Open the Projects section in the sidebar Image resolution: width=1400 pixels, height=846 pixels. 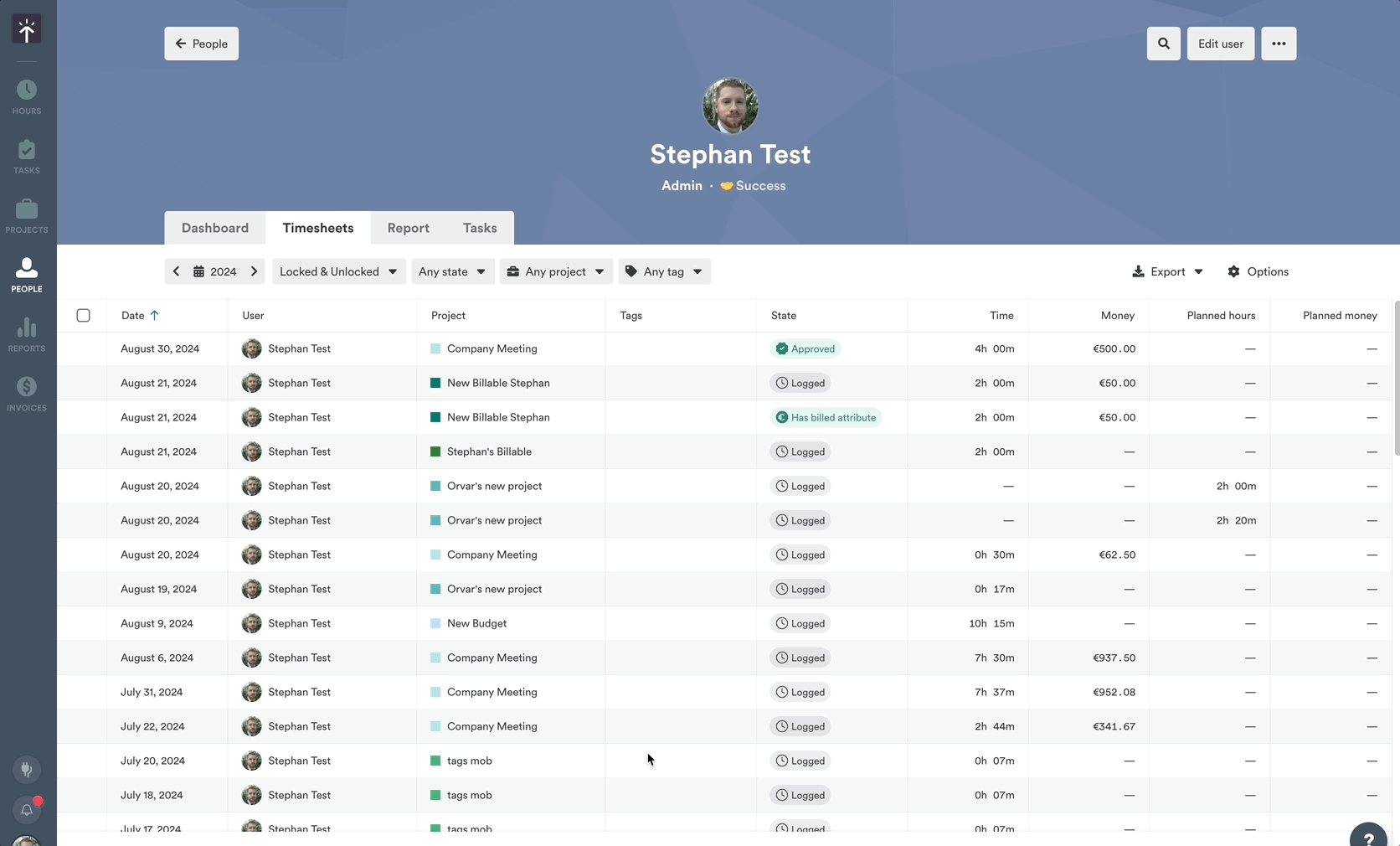pyautogui.click(x=26, y=215)
